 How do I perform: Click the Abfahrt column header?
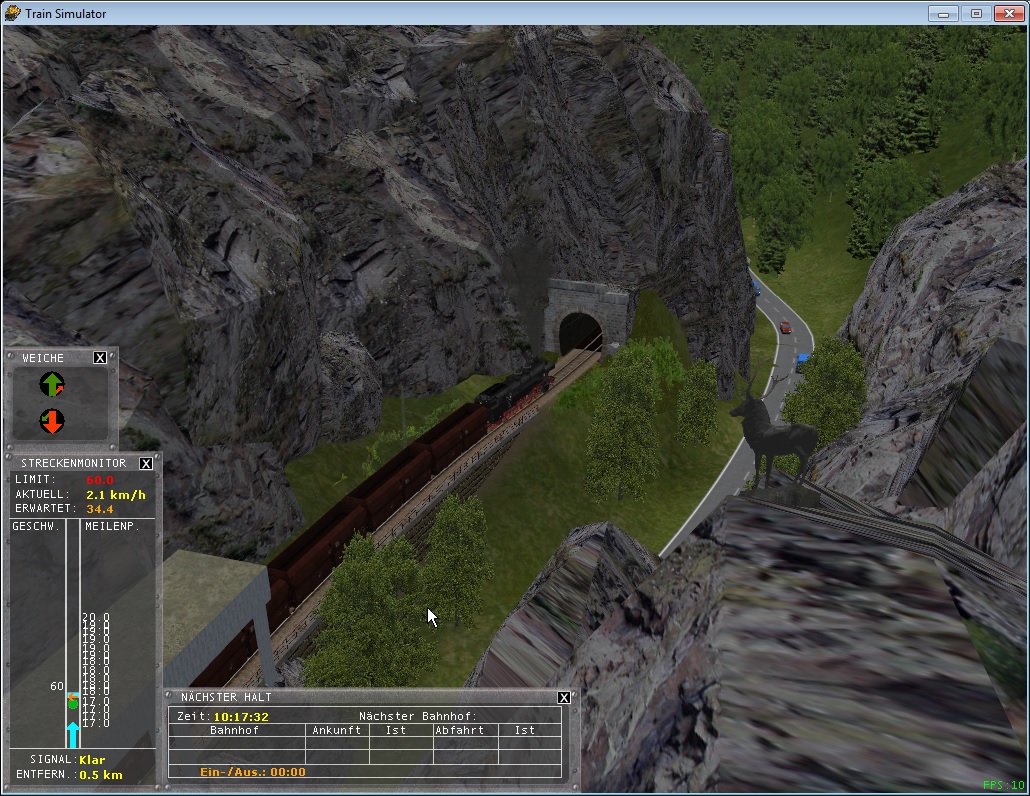click(465, 730)
